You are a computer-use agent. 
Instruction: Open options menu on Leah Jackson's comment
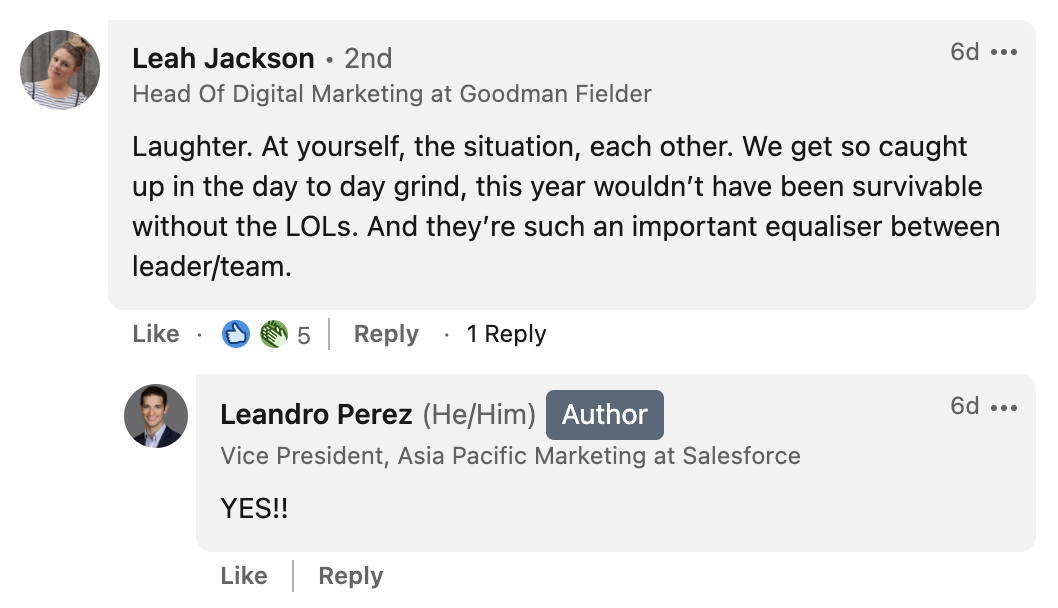point(1005,52)
